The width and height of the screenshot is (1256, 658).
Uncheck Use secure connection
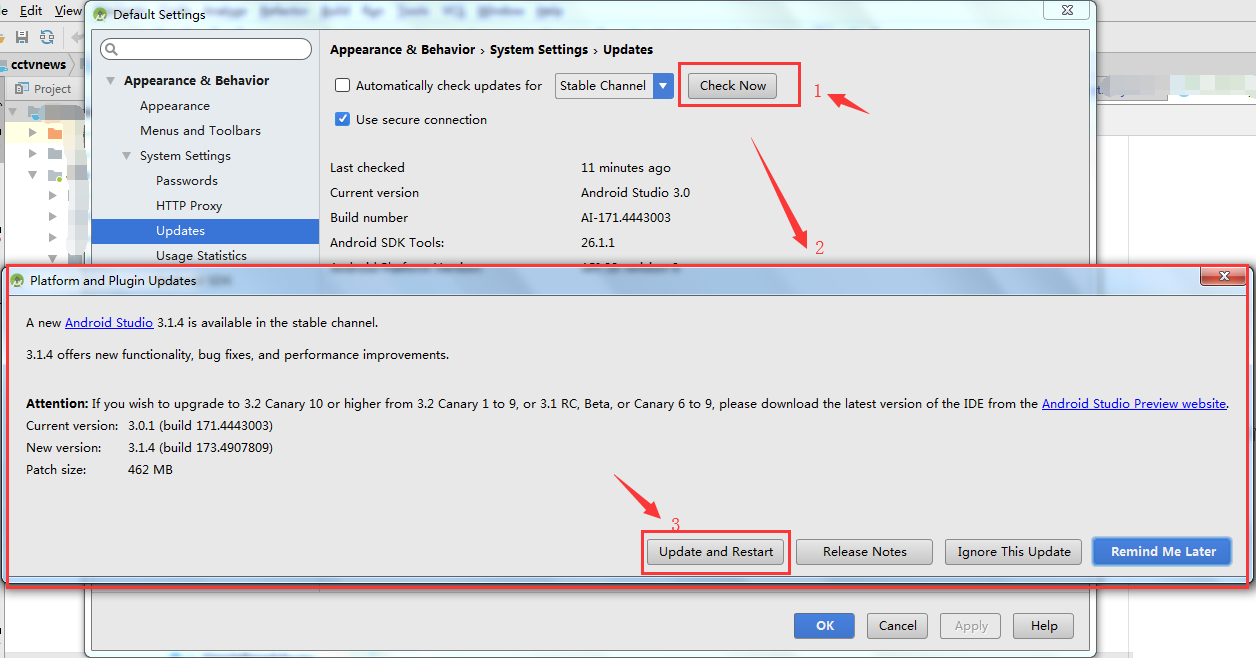coord(343,120)
